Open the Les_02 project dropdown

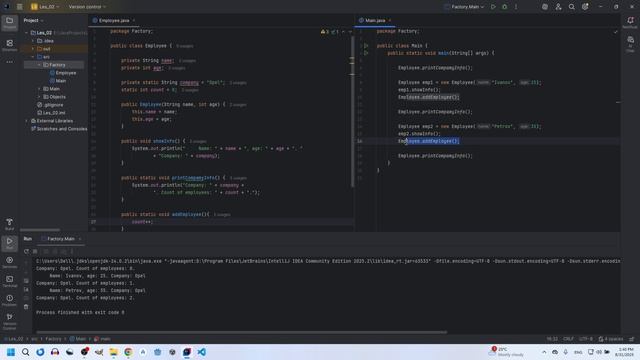pos(45,7)
